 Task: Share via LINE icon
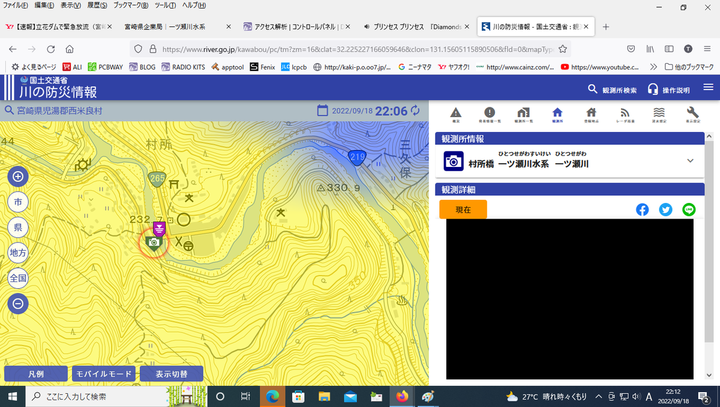point(689,210)
